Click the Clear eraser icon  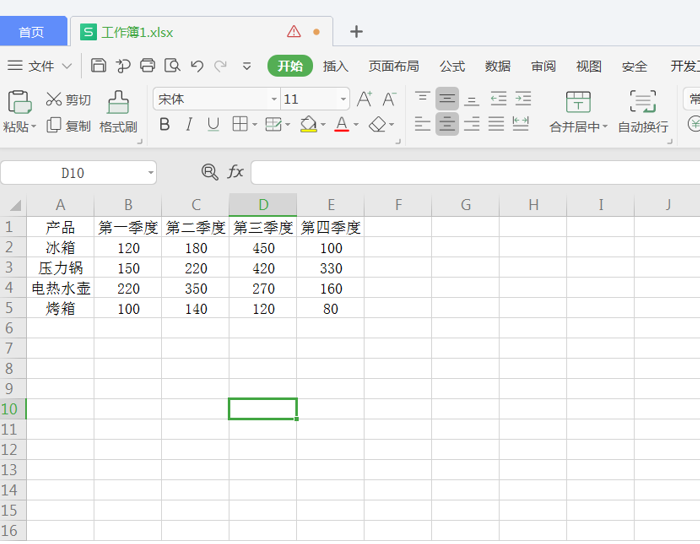point(378,124)
